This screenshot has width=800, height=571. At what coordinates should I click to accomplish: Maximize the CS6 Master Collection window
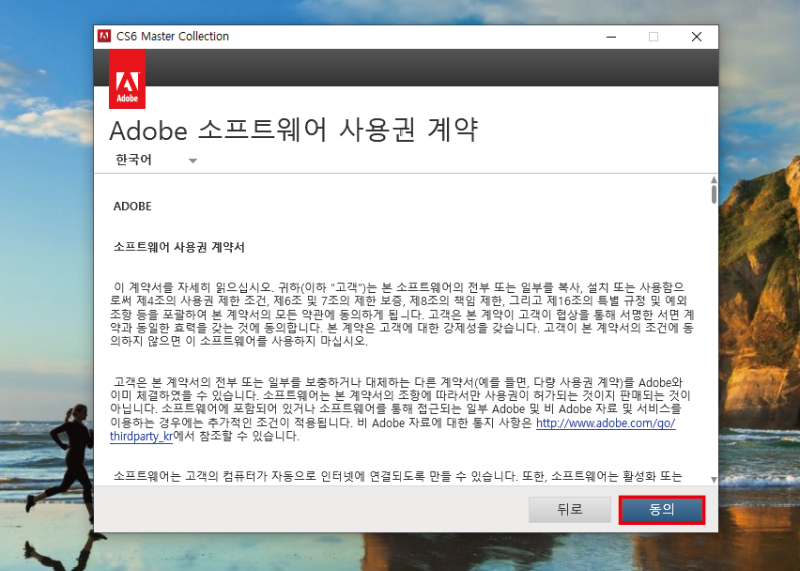[653, 37]
